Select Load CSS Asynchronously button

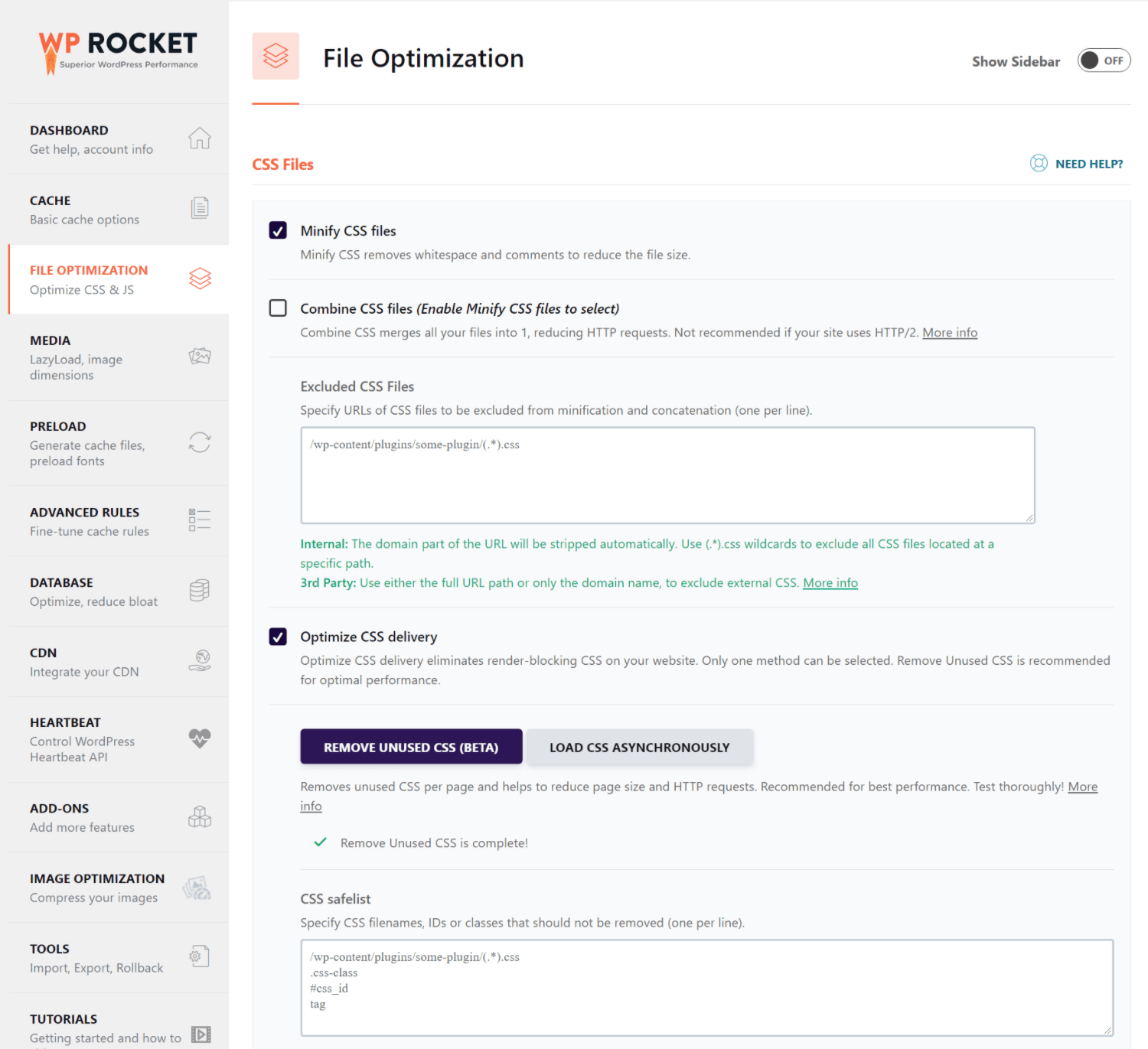pos(640,747)
